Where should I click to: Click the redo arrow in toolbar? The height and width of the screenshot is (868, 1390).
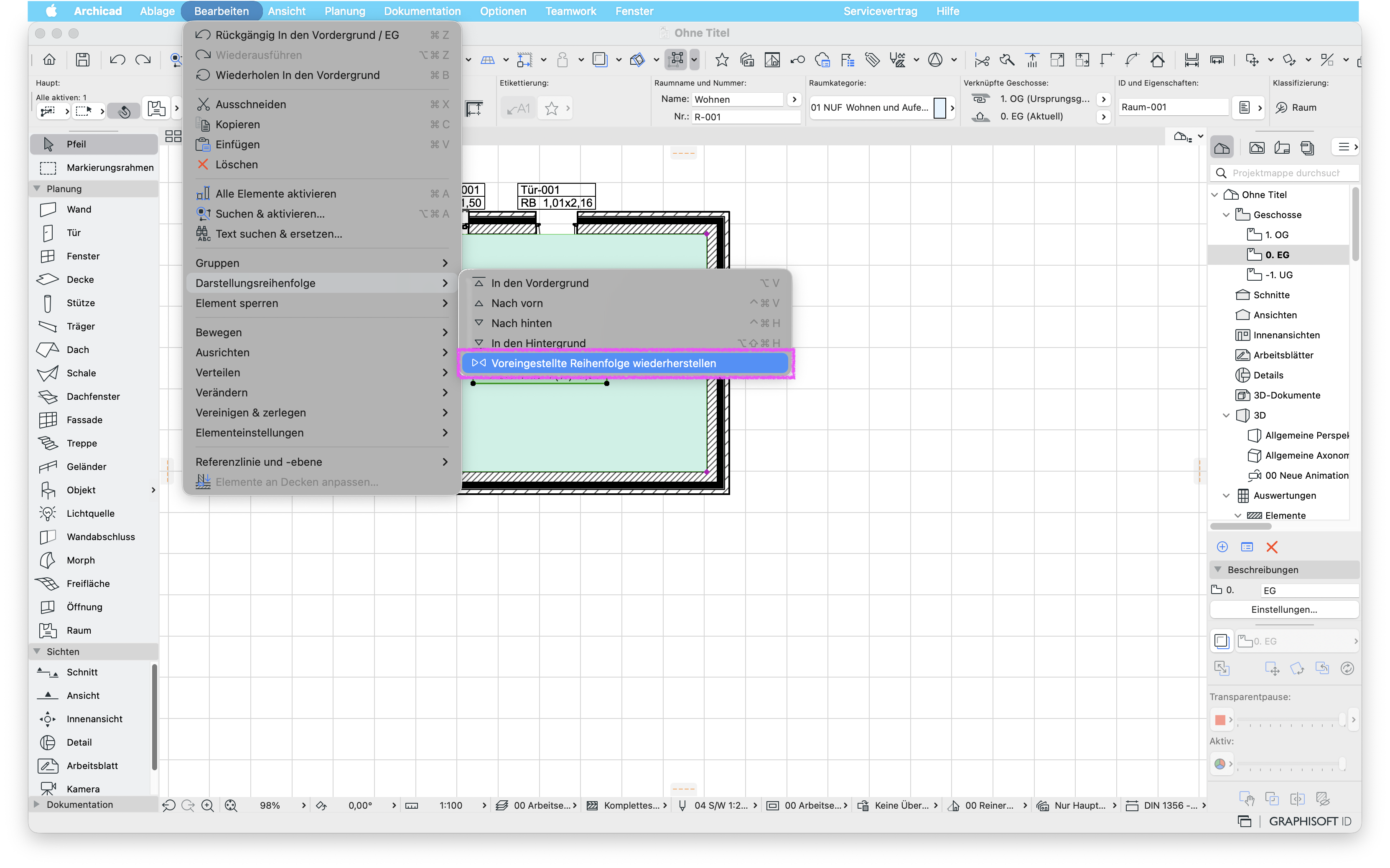[x=143, y=60]
